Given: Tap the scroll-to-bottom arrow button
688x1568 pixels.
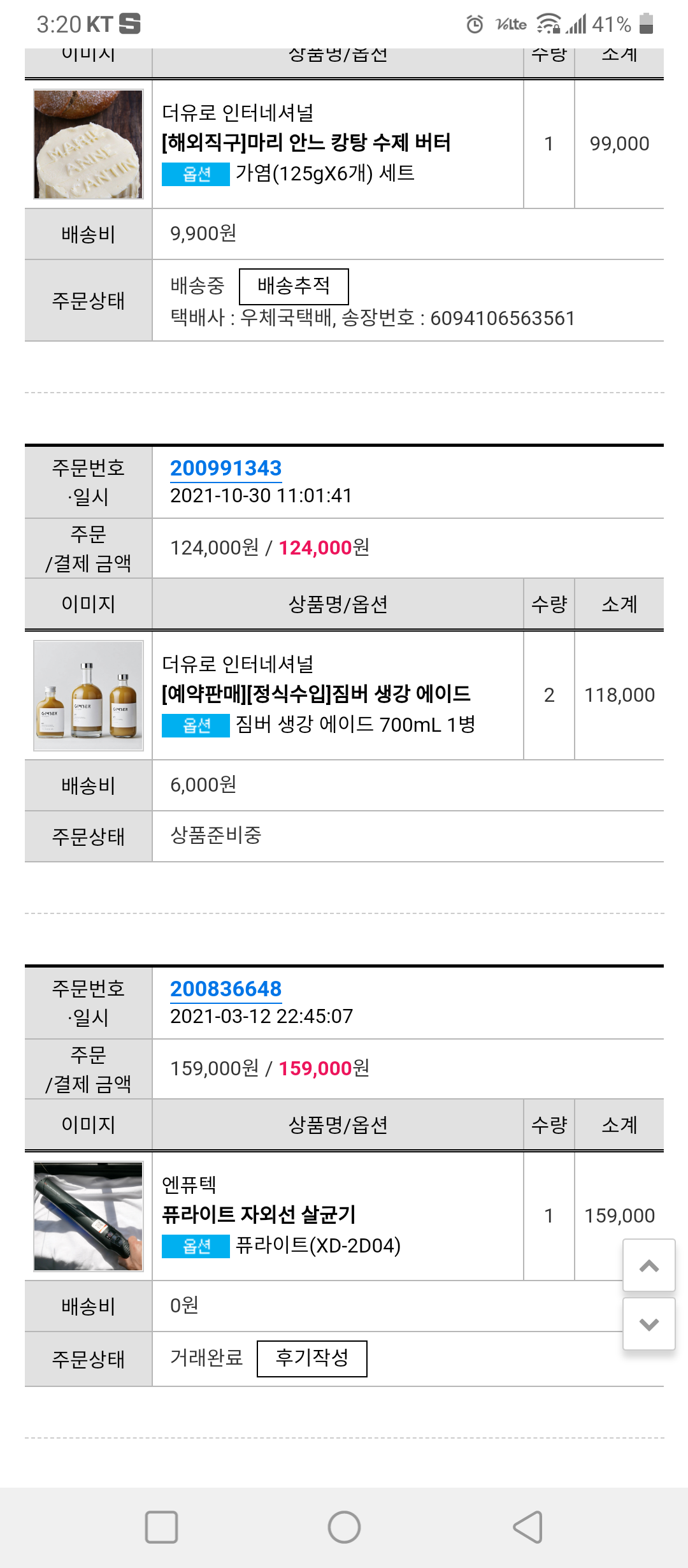Looking at the screenshot, I should coord(649,1324).
